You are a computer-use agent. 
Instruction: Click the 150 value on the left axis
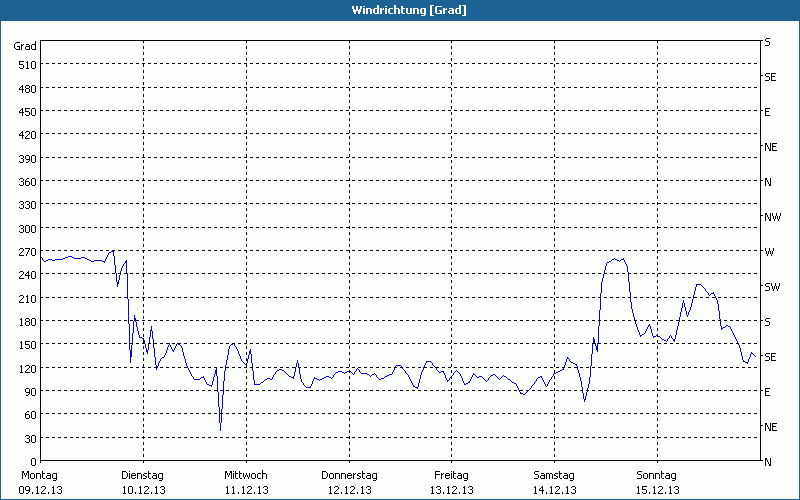[x=28, y=345]
